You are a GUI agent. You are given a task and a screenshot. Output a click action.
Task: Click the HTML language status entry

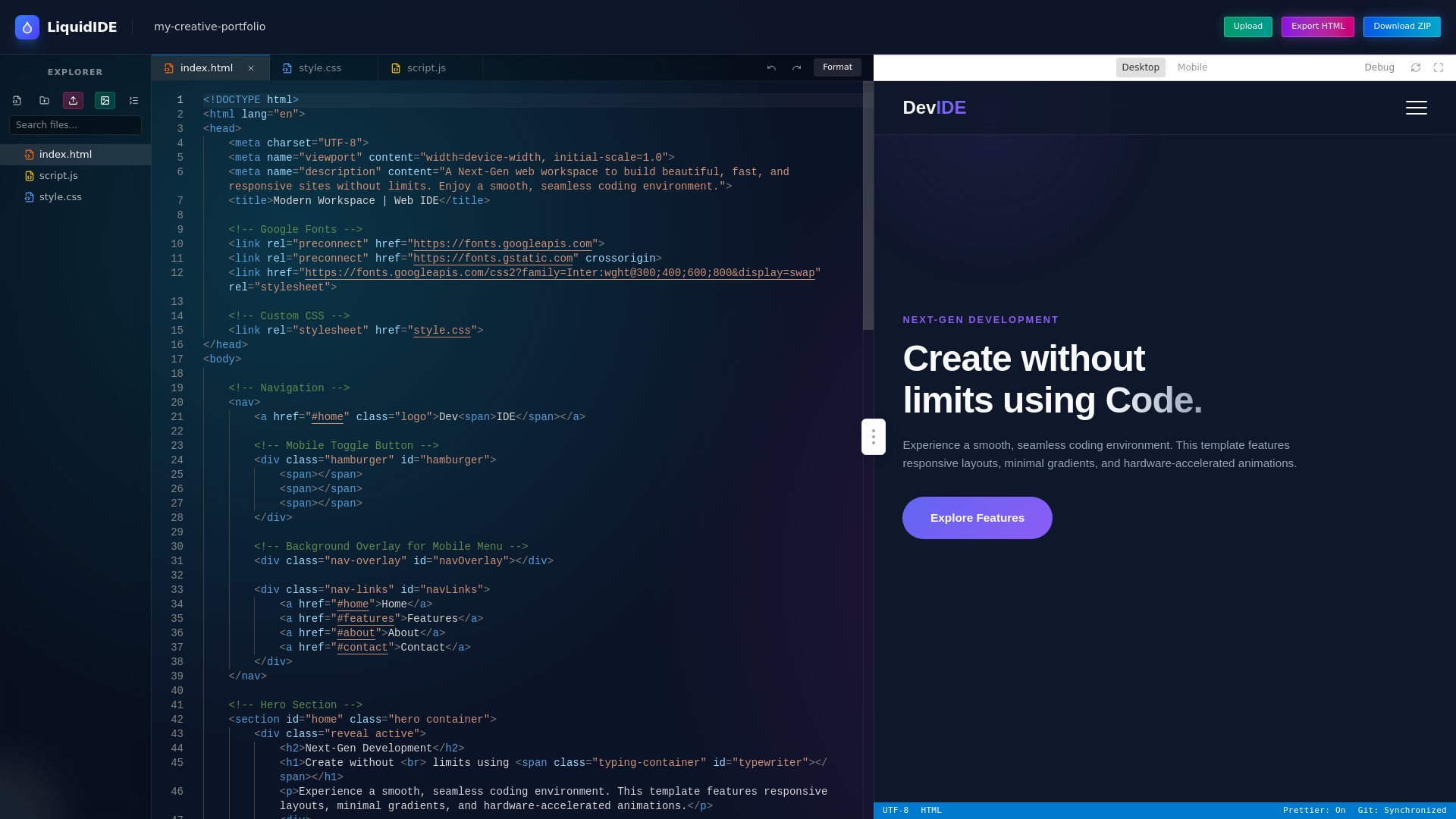[x=931, y=811]
